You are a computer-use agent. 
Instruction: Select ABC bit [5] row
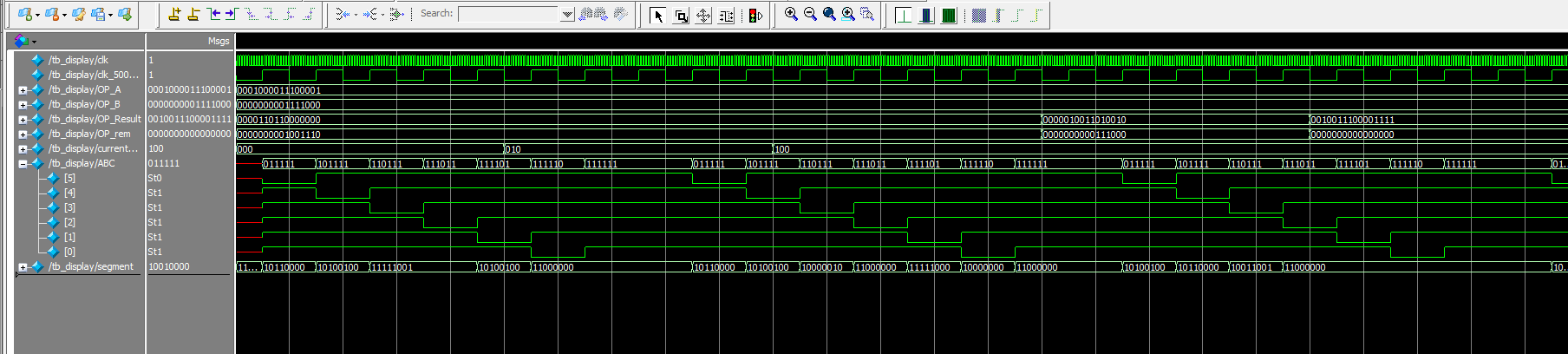(x=69, y=178)
